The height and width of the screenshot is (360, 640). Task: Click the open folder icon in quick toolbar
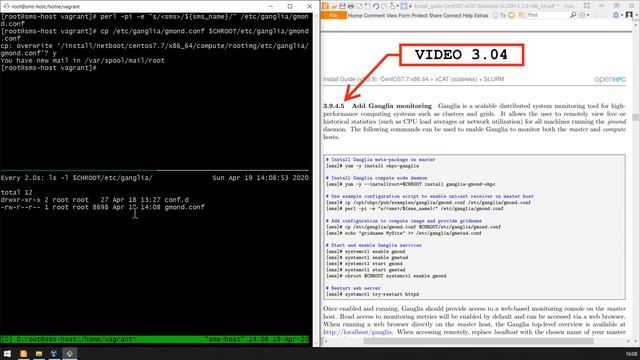click(x=334, y=6)
